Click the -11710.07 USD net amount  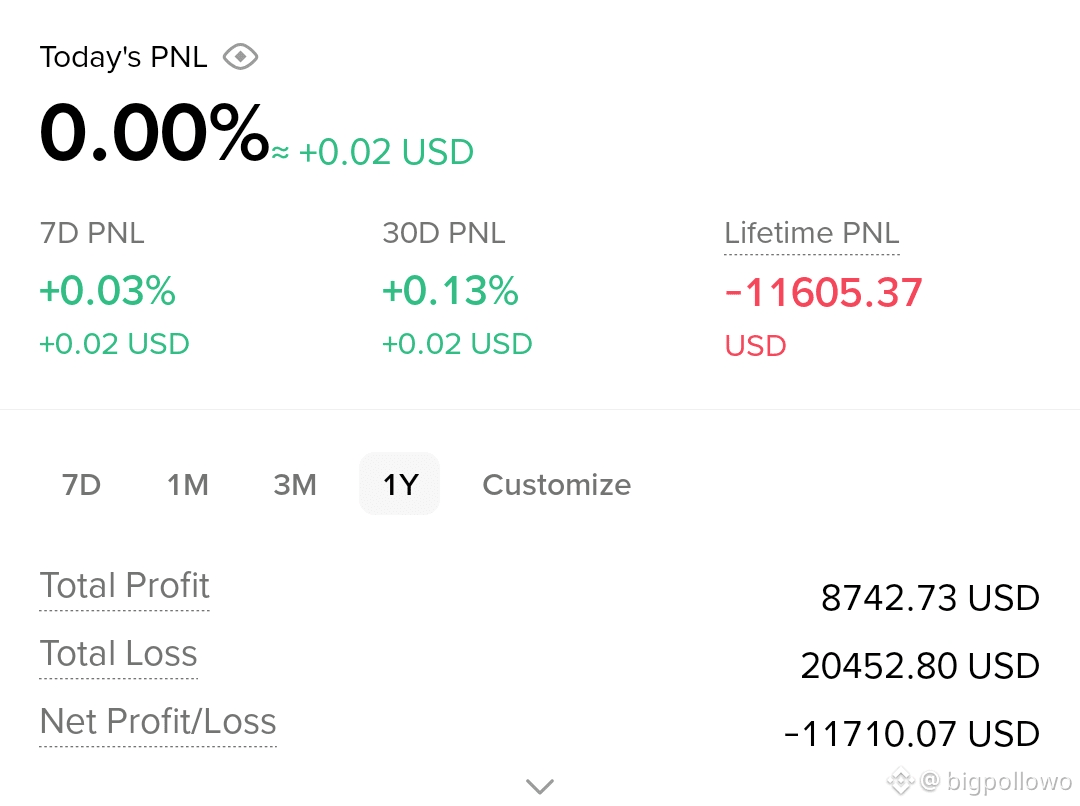911,733
